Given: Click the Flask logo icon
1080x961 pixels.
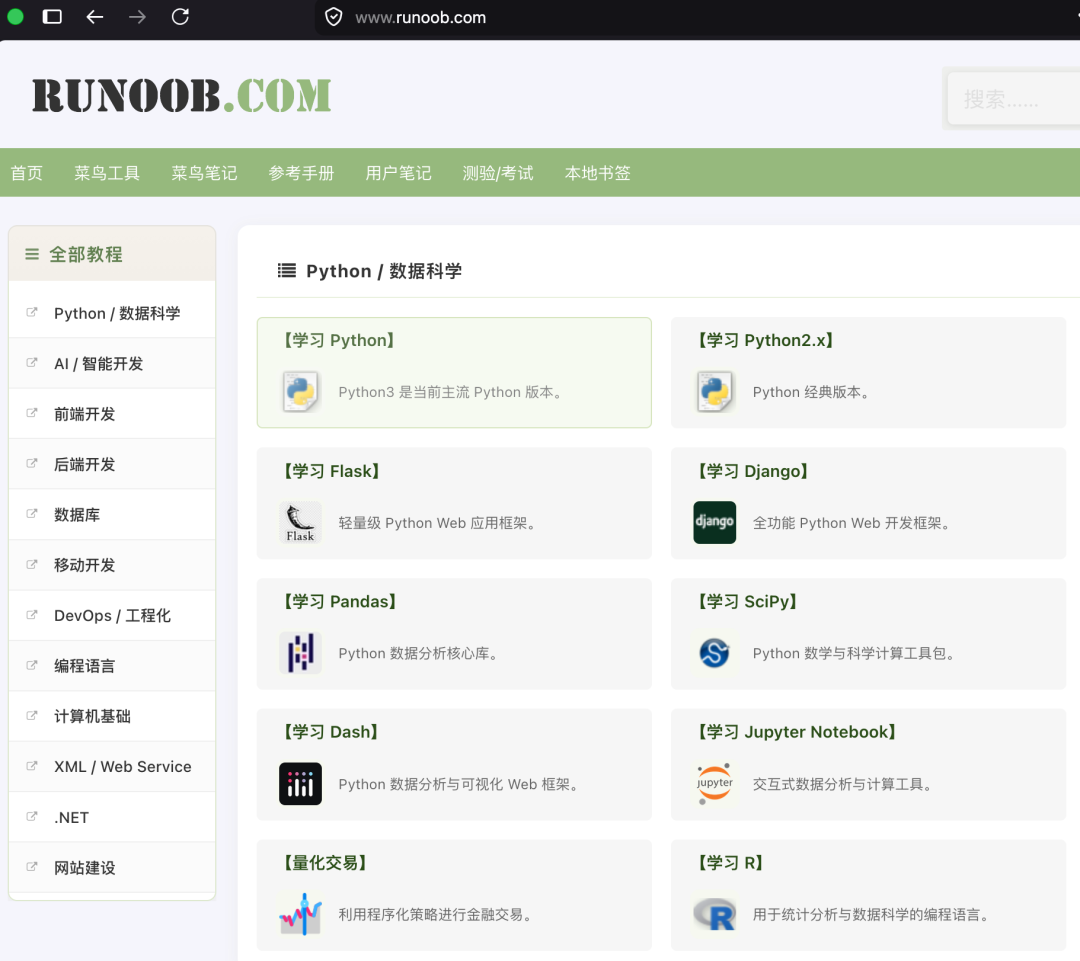Looking at the screenshot, I should [x=300, y=522].
